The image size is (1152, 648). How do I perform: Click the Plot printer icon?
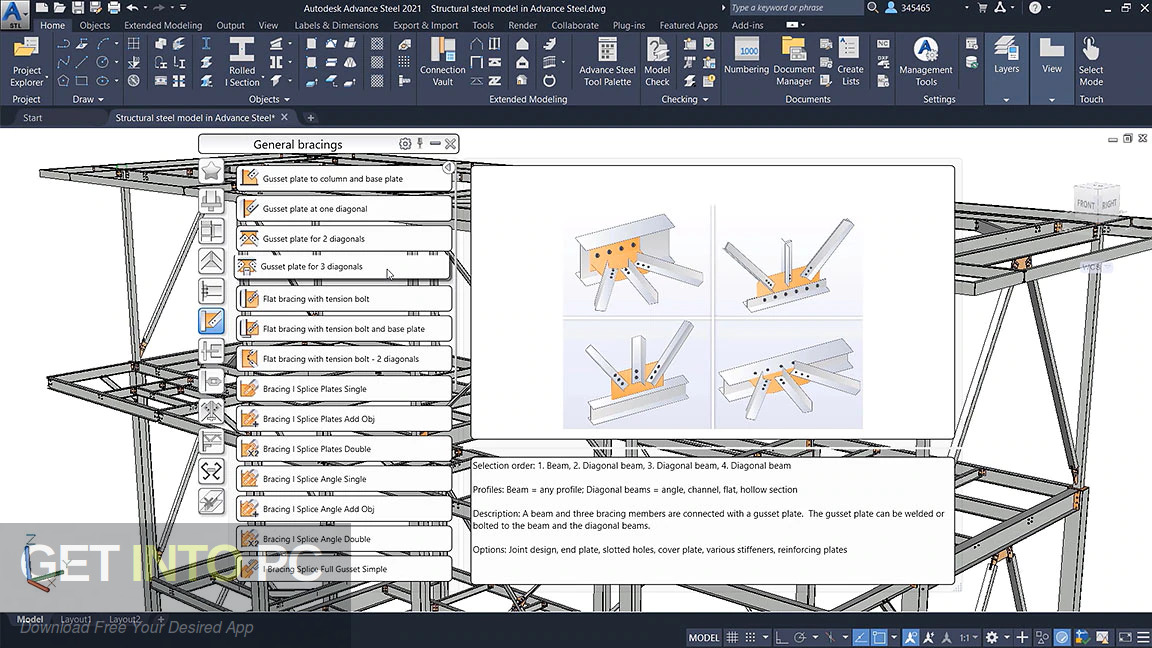113,8
